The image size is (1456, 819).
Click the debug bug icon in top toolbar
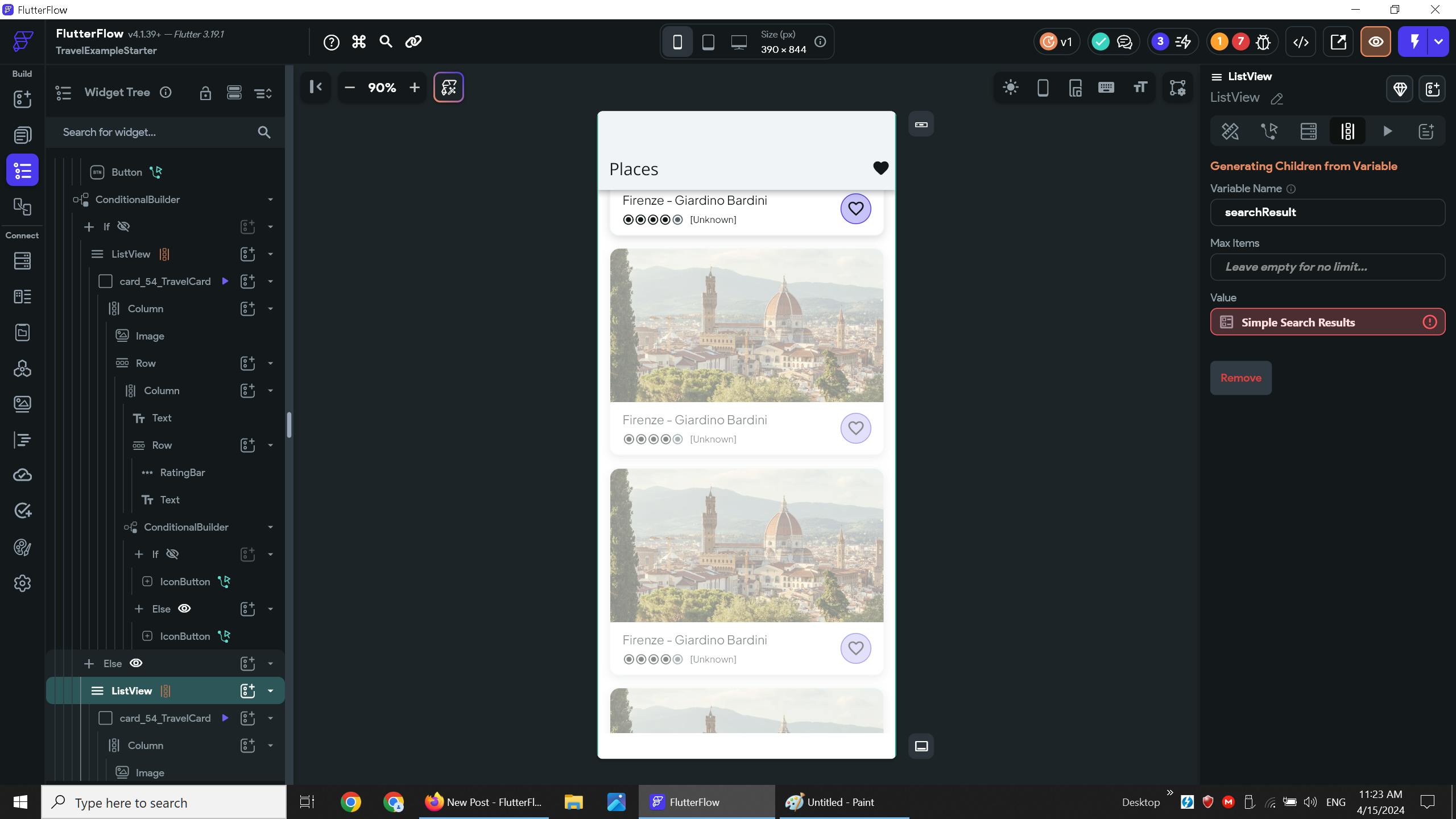[1263, 42]
